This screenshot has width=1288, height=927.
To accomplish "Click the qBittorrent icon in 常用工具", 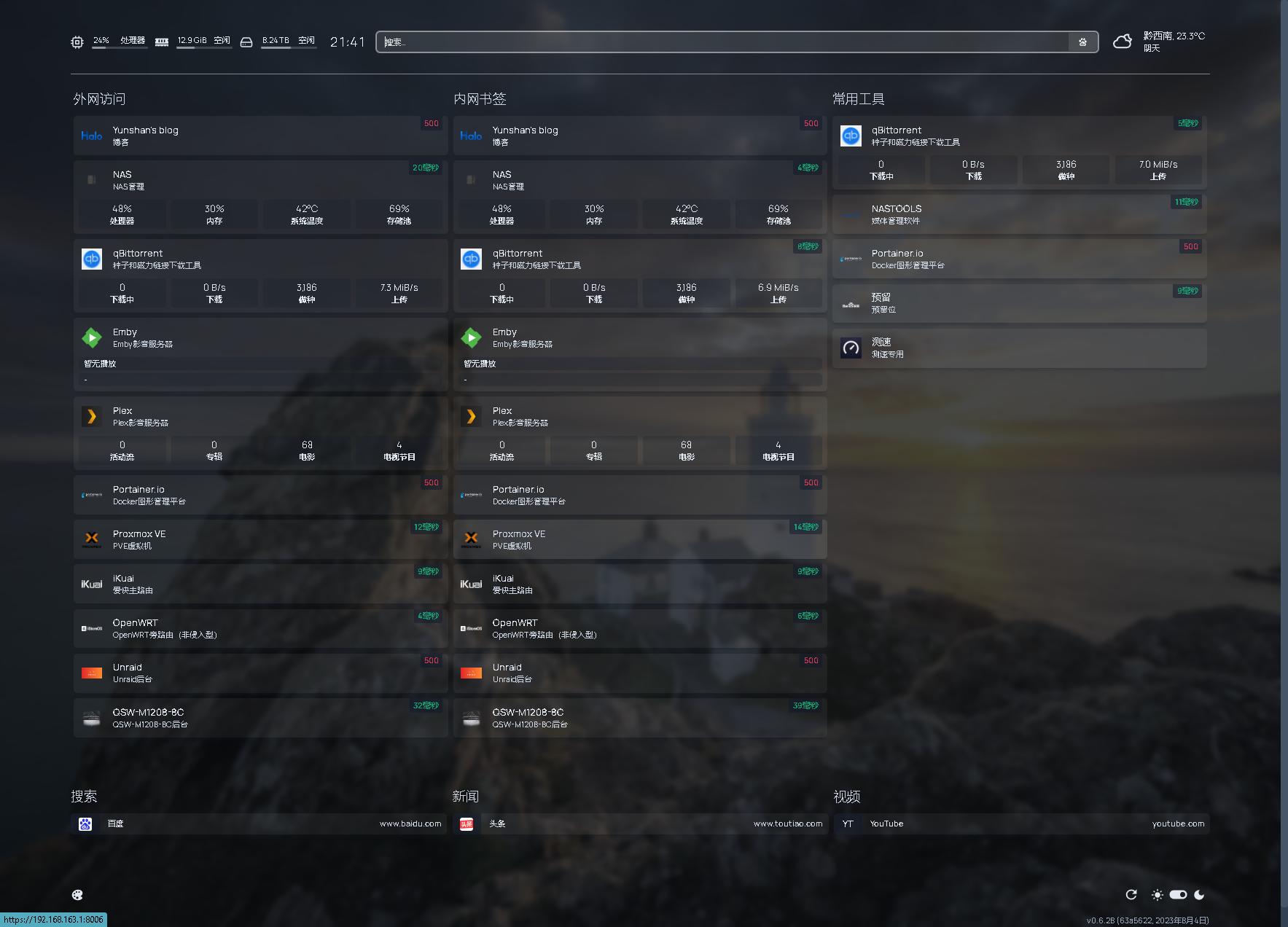I will (851, 136).
